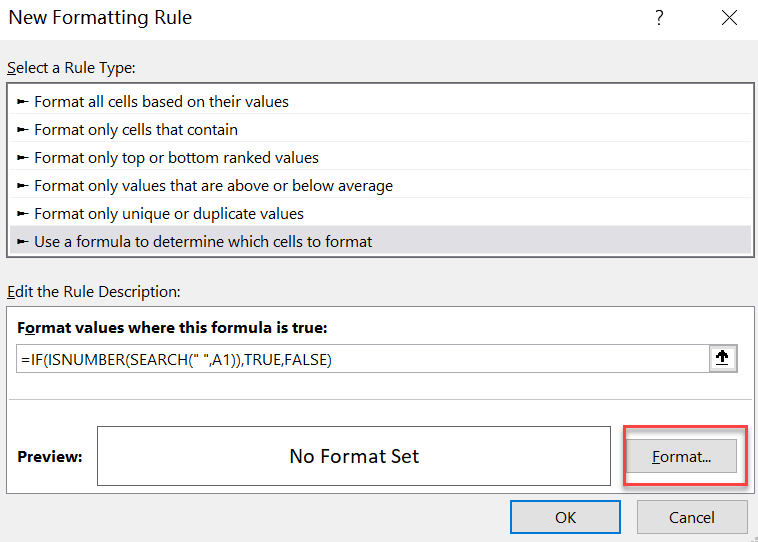Choose 'Format only top or bottom ranked values'
Screen dimensions: 758x542
tap(381, 158)
